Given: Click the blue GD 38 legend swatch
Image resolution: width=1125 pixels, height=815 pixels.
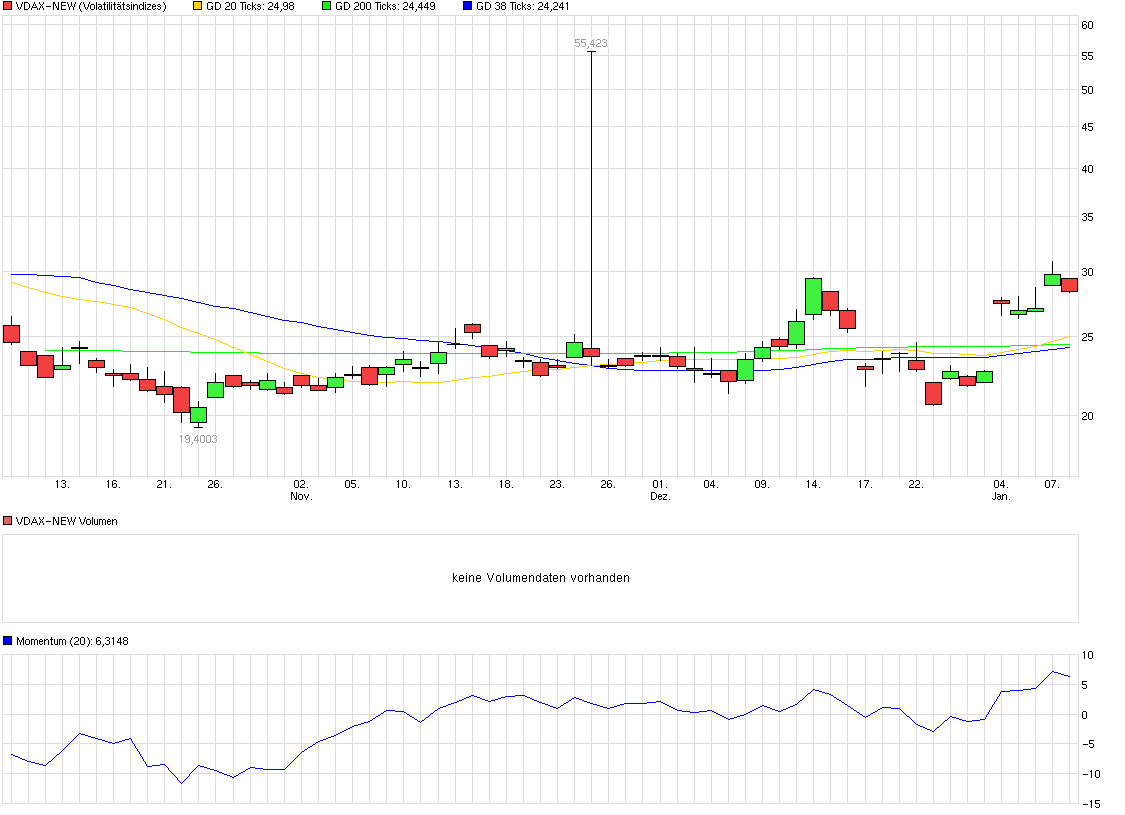Looking at the screenshot, I should click(x=468, y=6).
